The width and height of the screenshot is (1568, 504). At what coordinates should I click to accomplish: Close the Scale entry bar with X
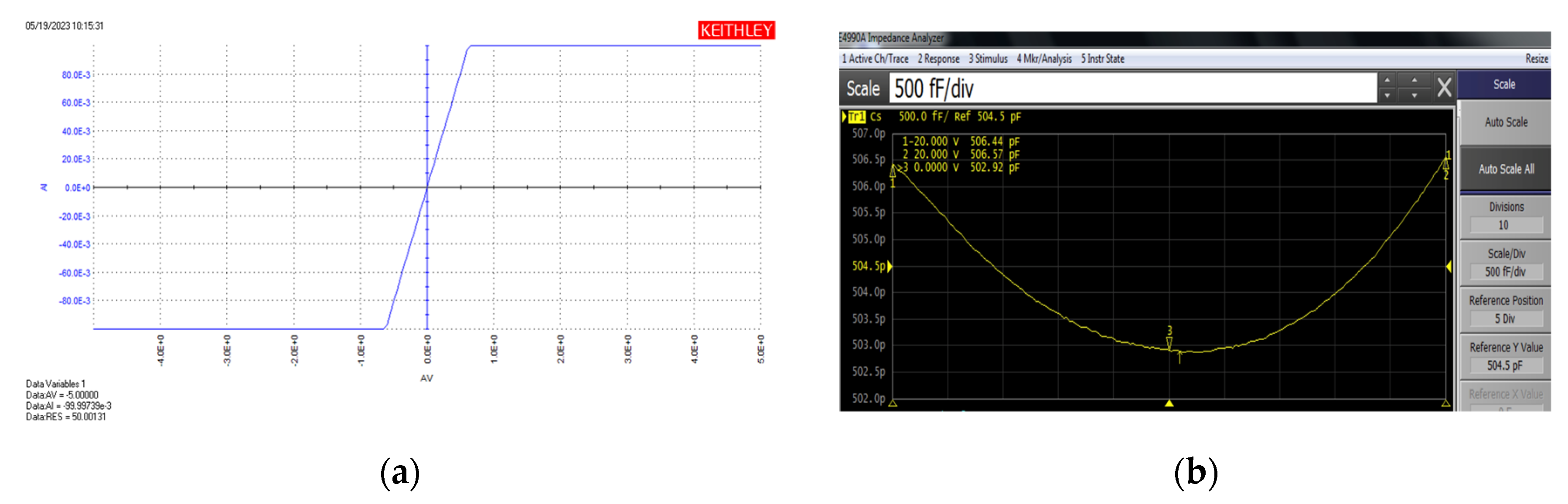pos(1444,88)
